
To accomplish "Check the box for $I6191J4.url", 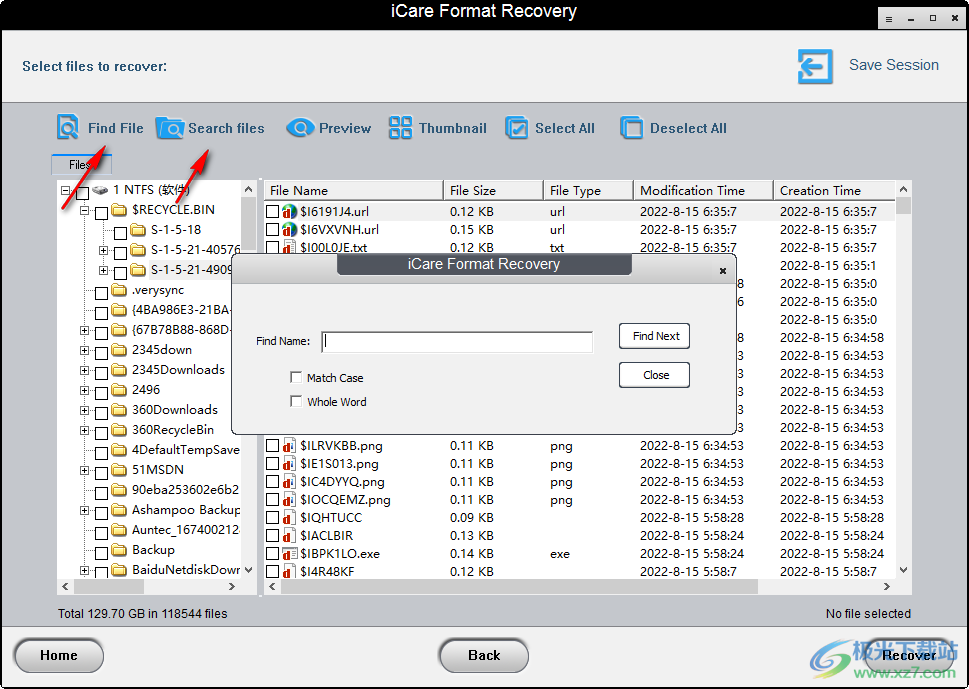I will pyautogui.click(x=273, y=212).
